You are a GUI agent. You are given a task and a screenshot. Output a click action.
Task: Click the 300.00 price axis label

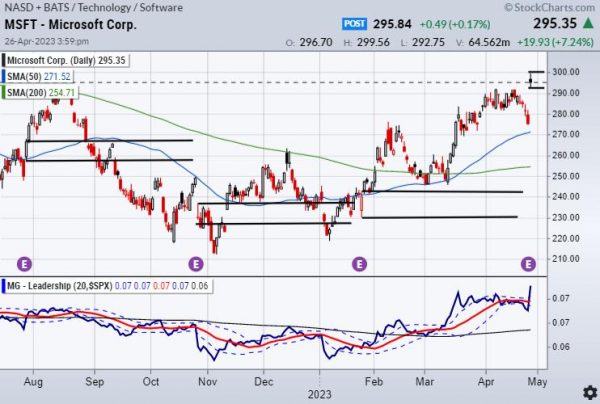[x=566, y=72]
